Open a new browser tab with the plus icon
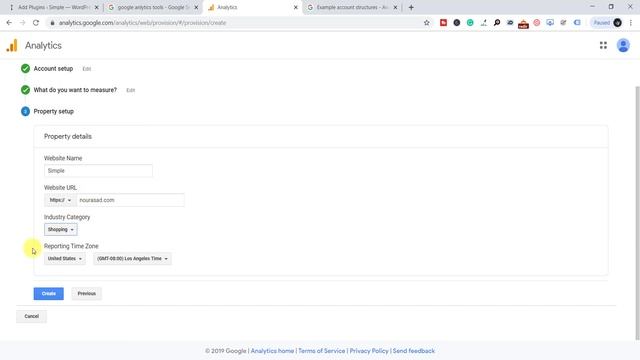Image resolution: width=640 pixels, height=360 pixels. pyautogui.click(x=411, y=7)
